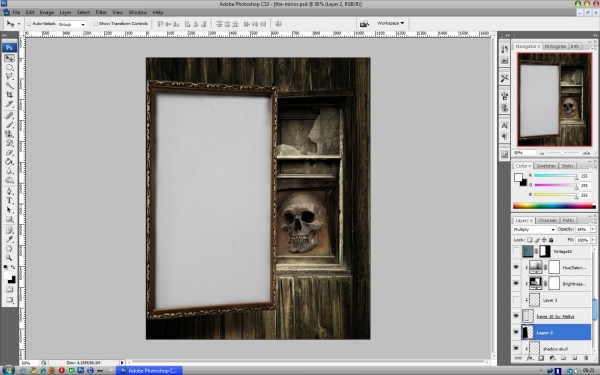Enable the Auto-Select checkbox
The image size is (600, 375).
coord(29,24)
